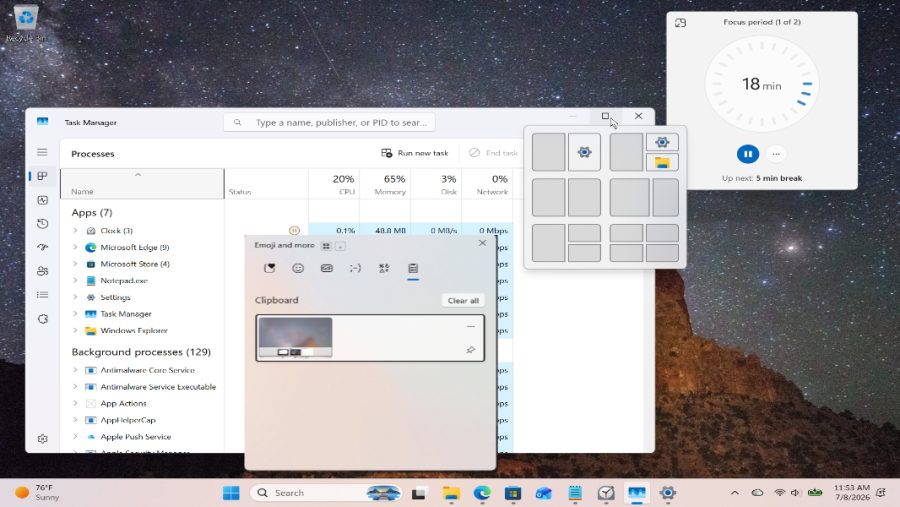This screenshot has height=507, width=900.
Task: Pause the focus session timer
Action: tap(747, 154)
